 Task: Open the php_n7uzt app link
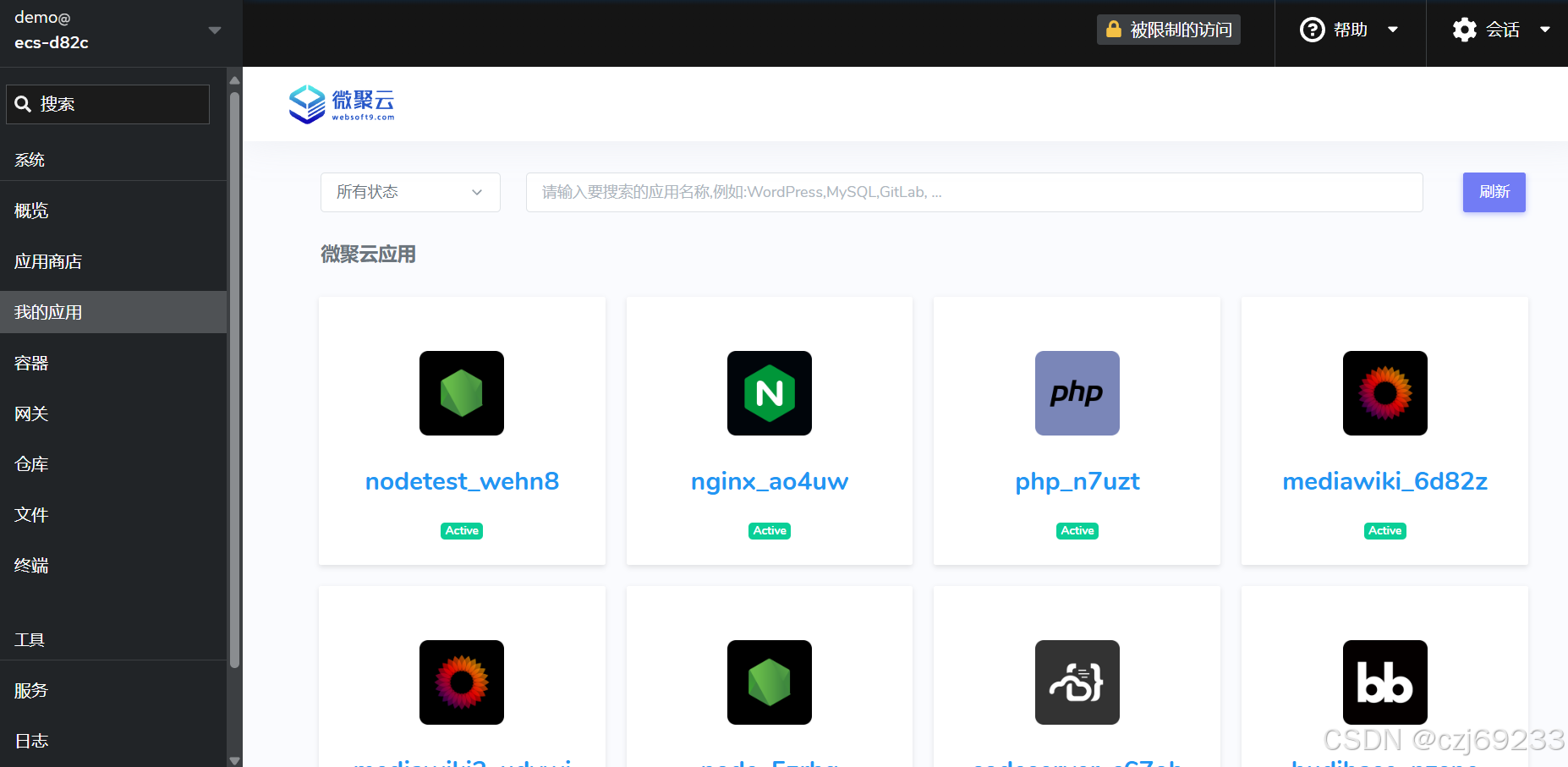[x=1077, y=481]
